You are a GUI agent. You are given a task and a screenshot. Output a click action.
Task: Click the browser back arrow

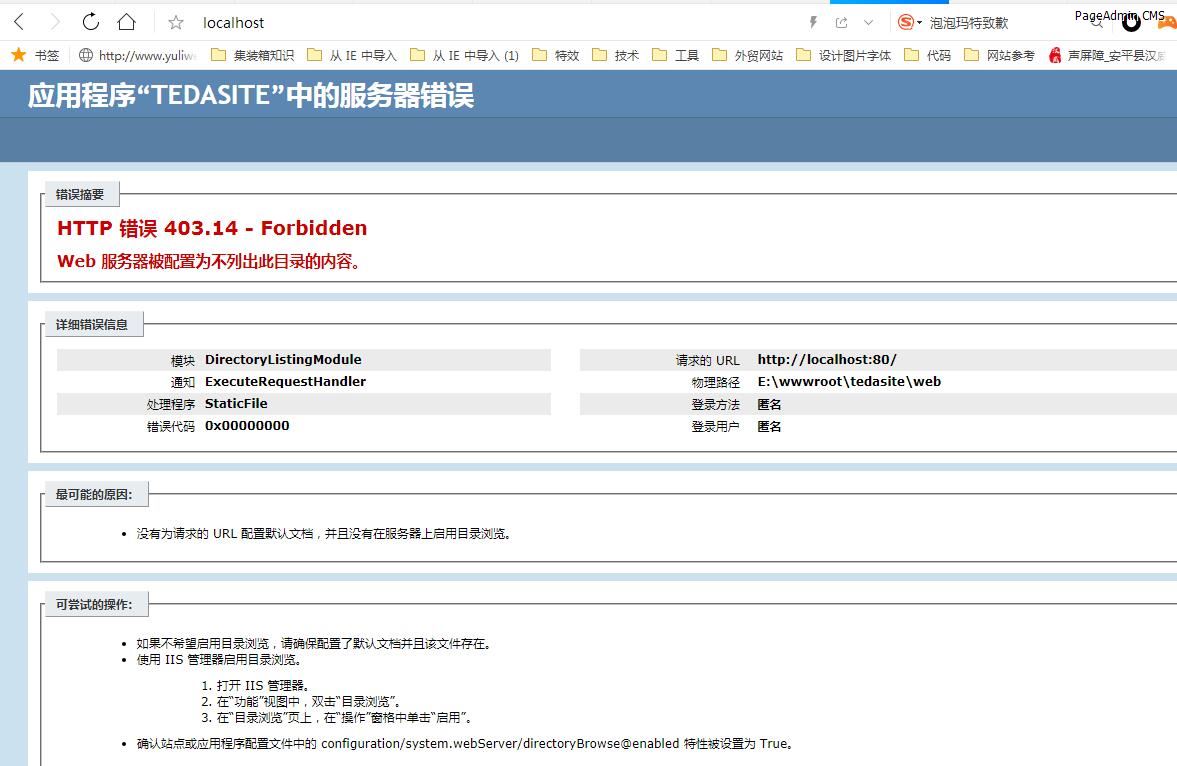tap(19, 22)
